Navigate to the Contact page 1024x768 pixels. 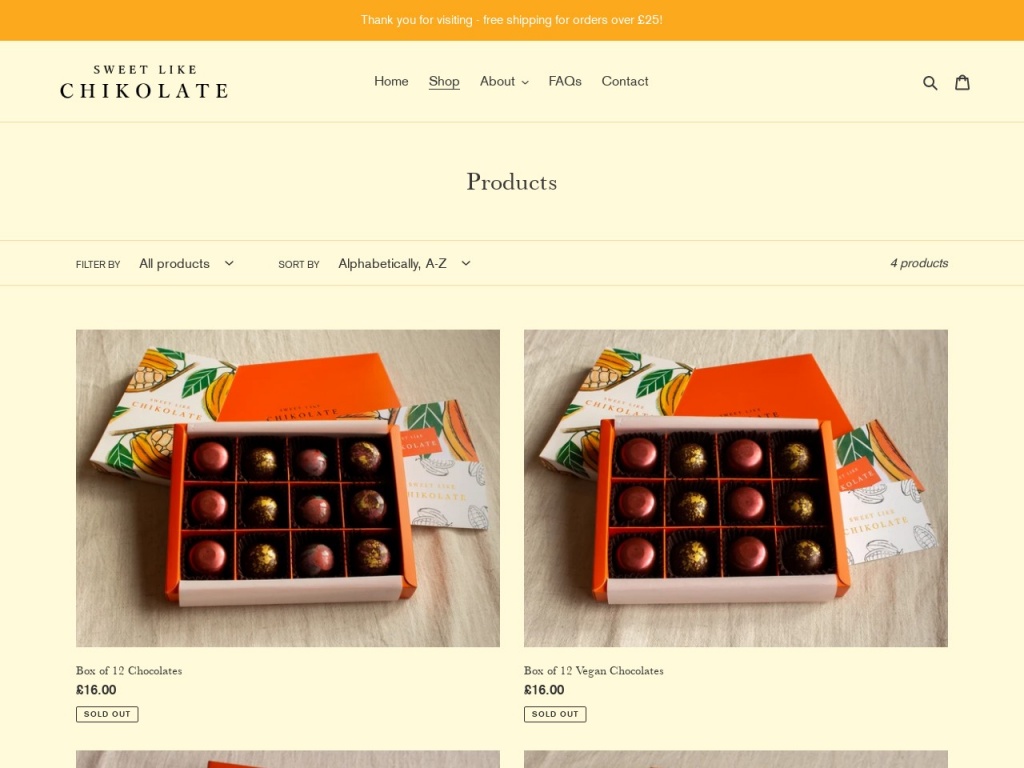click(x=625, y=81)
